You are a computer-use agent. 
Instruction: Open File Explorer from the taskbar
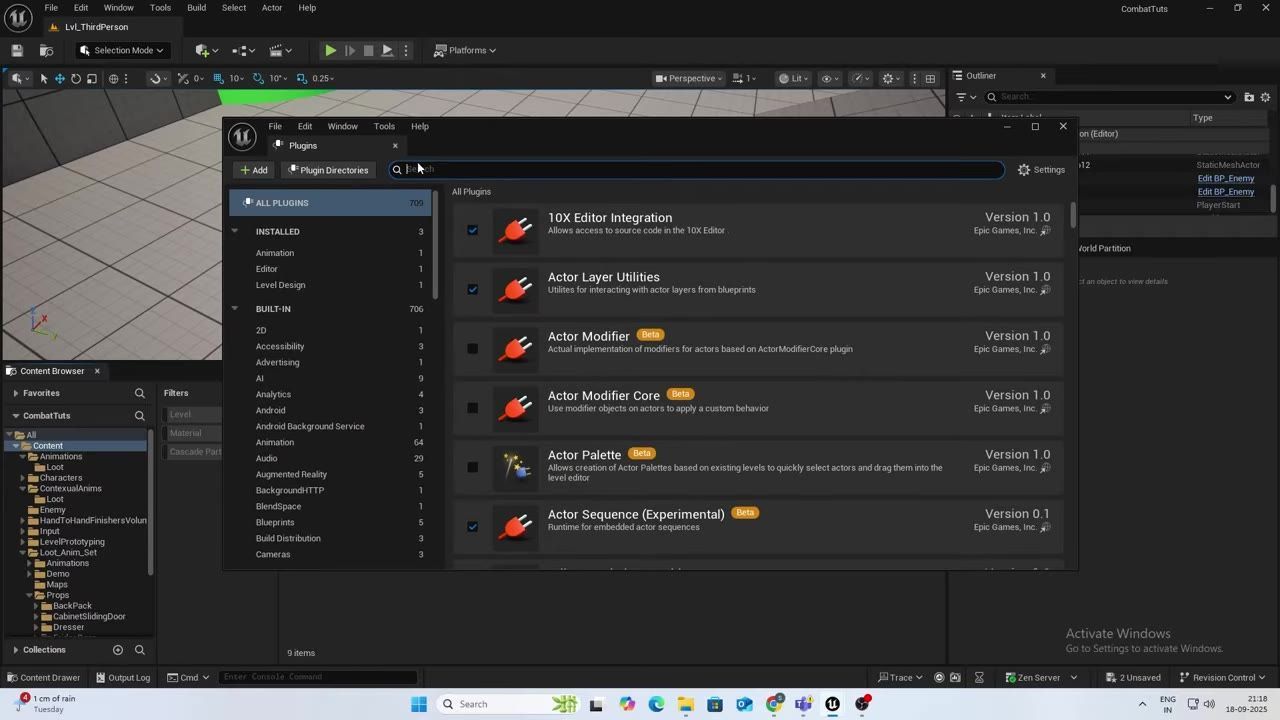pyautogui.click(x=685, y=704)
